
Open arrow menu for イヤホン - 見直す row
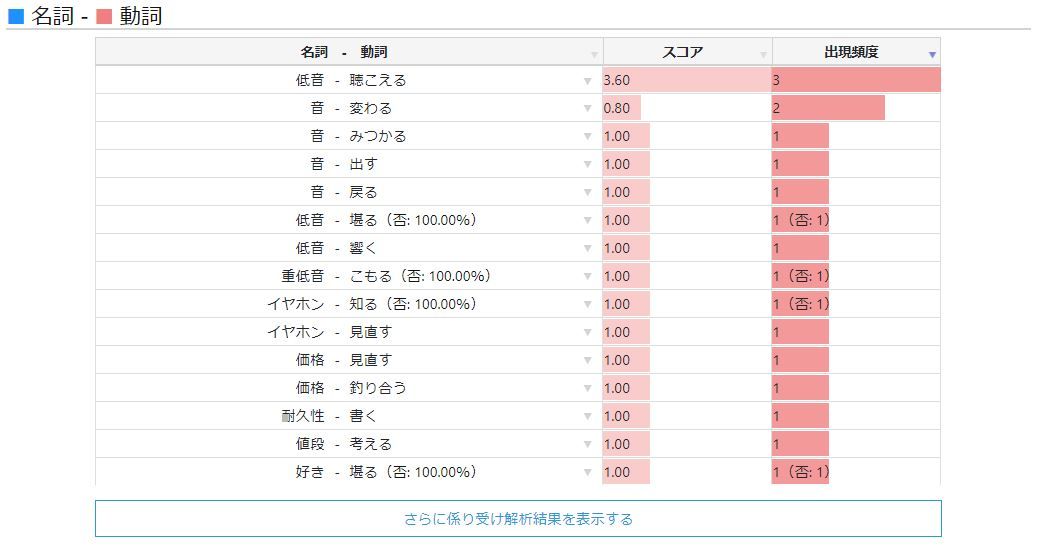(x=588, y=333)
